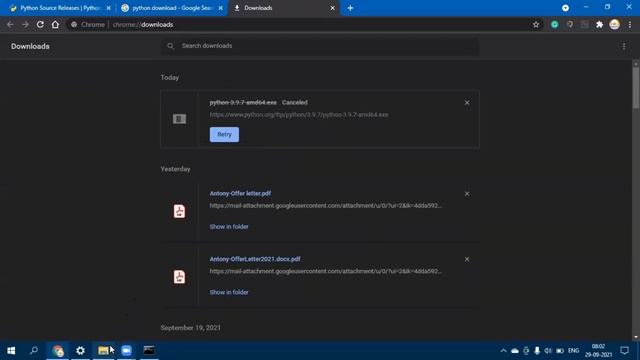Open the Antony-Offer letter.pdf file link
Image resolution: width=640 pixels, height=360 pixels.
(x=240, y=193)
